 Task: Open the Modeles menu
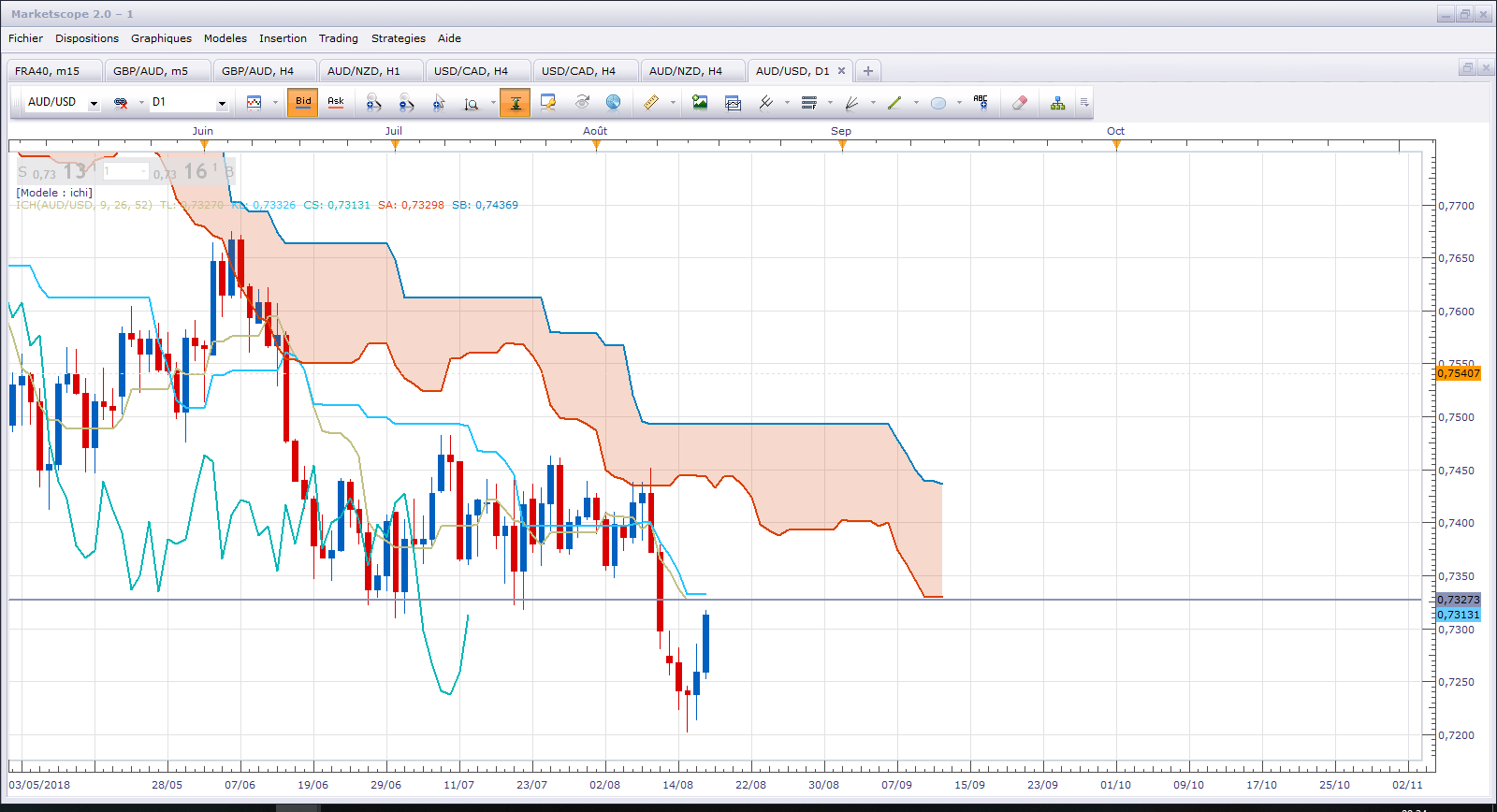(225, 38)
